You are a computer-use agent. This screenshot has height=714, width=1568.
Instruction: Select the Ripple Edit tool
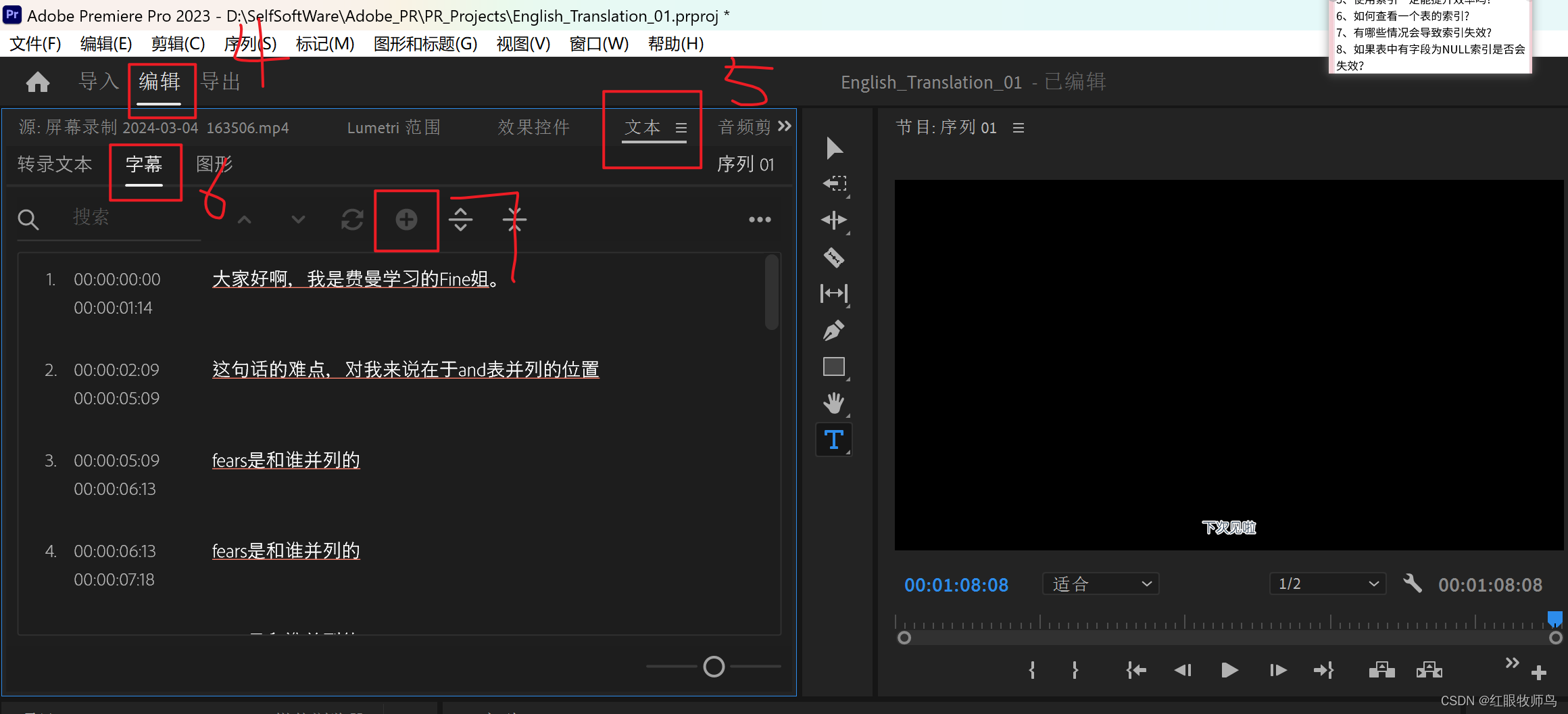coord(834,220)
